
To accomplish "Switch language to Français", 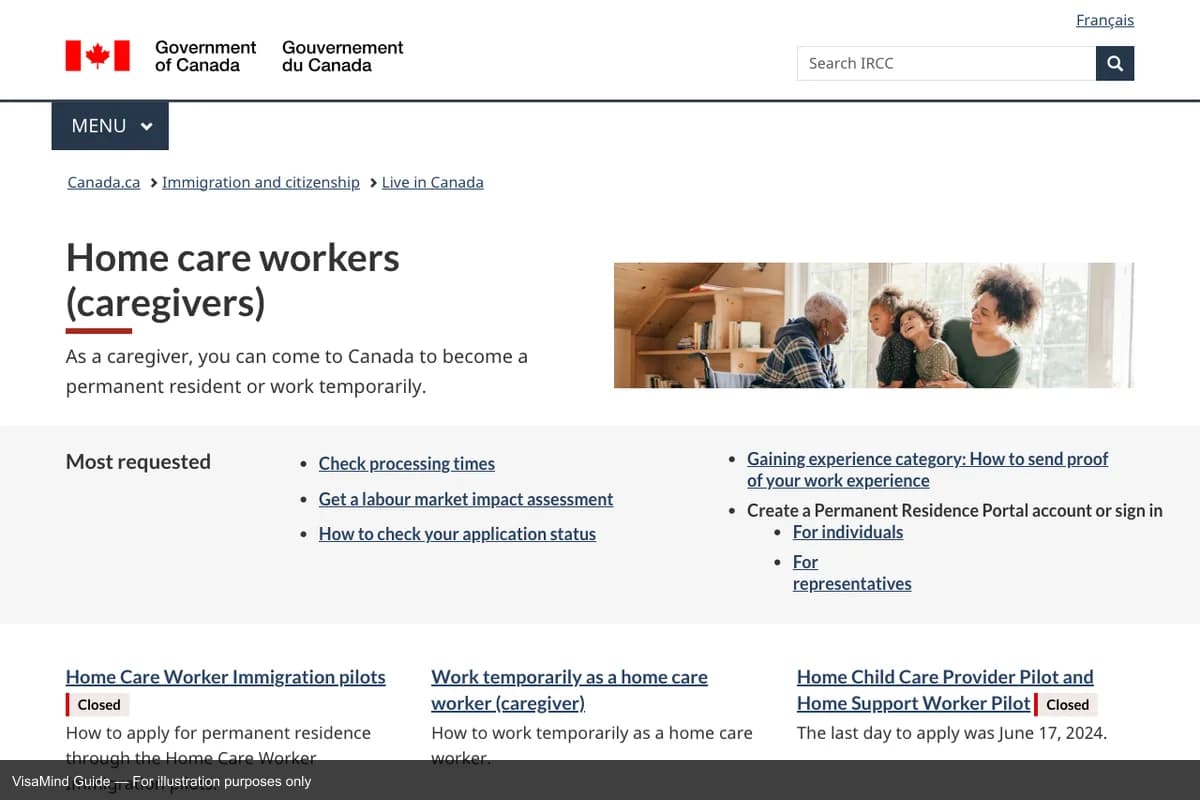I will point(1104,20).
